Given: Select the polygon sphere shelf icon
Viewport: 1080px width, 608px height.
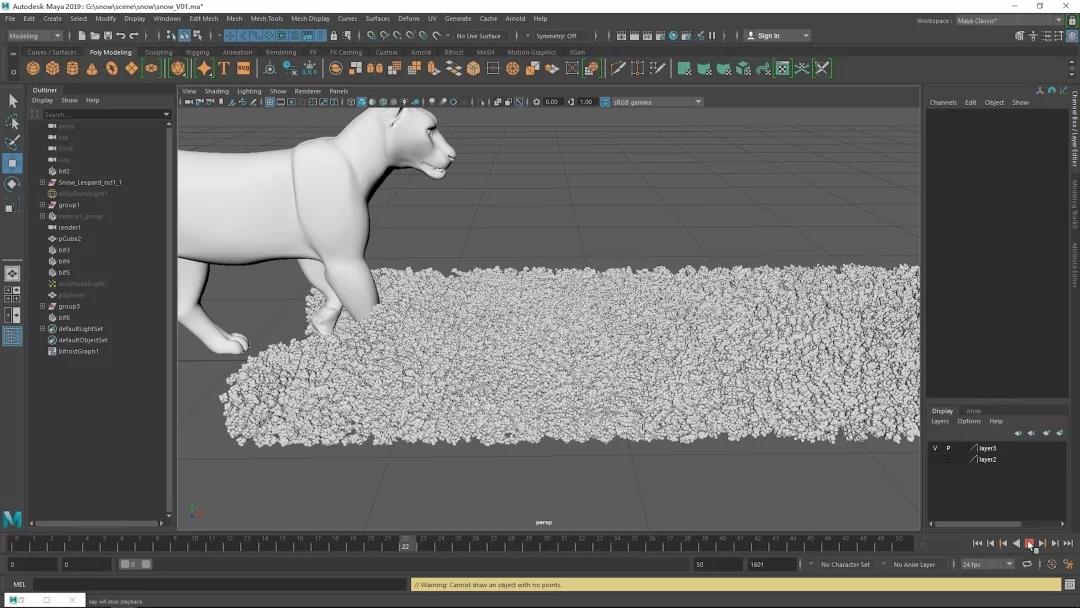Looking at the screenshot, I should click(x=33, y=69).
